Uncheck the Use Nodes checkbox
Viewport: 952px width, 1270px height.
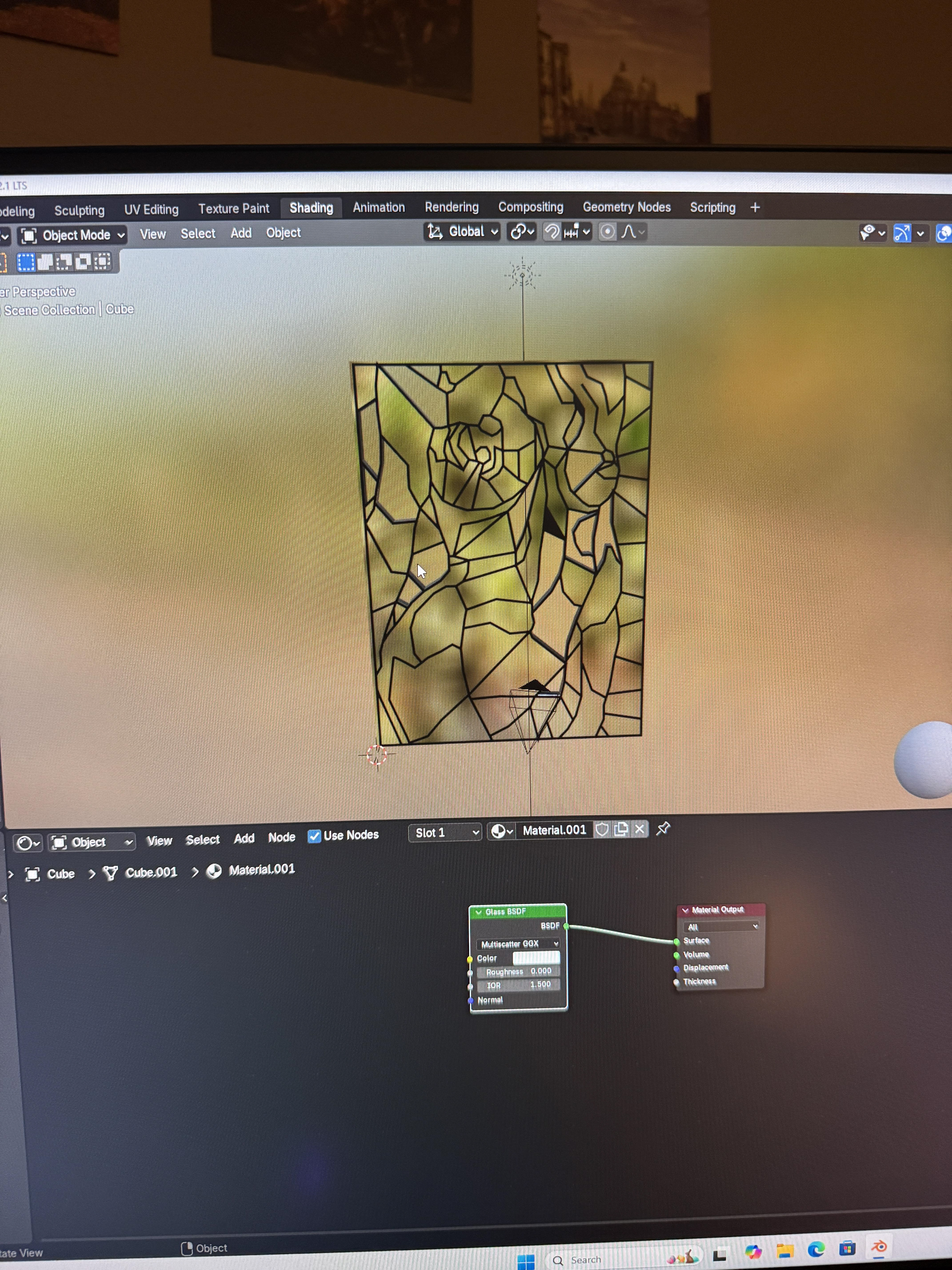314,836
